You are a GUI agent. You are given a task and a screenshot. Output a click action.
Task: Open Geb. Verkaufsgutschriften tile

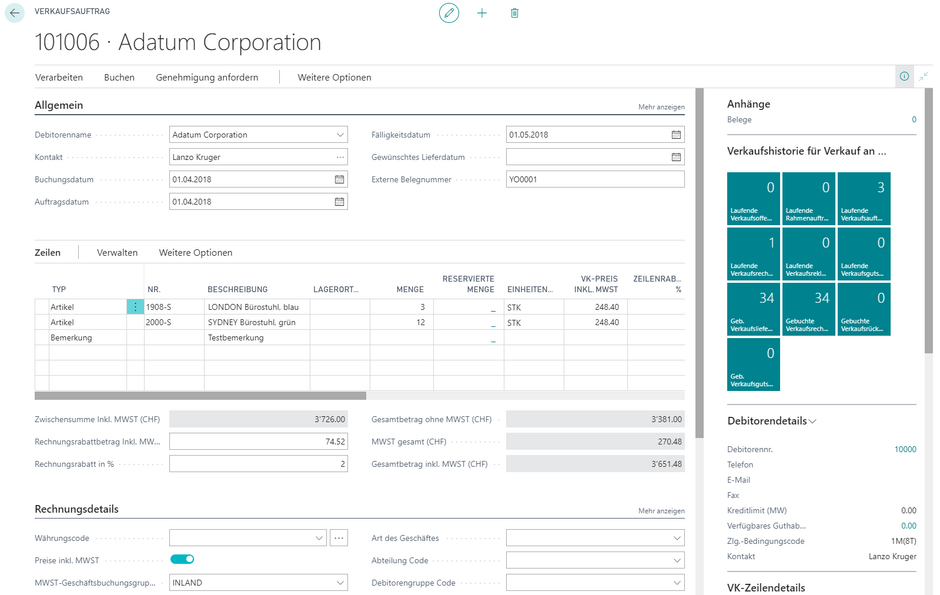coord(754,364)
